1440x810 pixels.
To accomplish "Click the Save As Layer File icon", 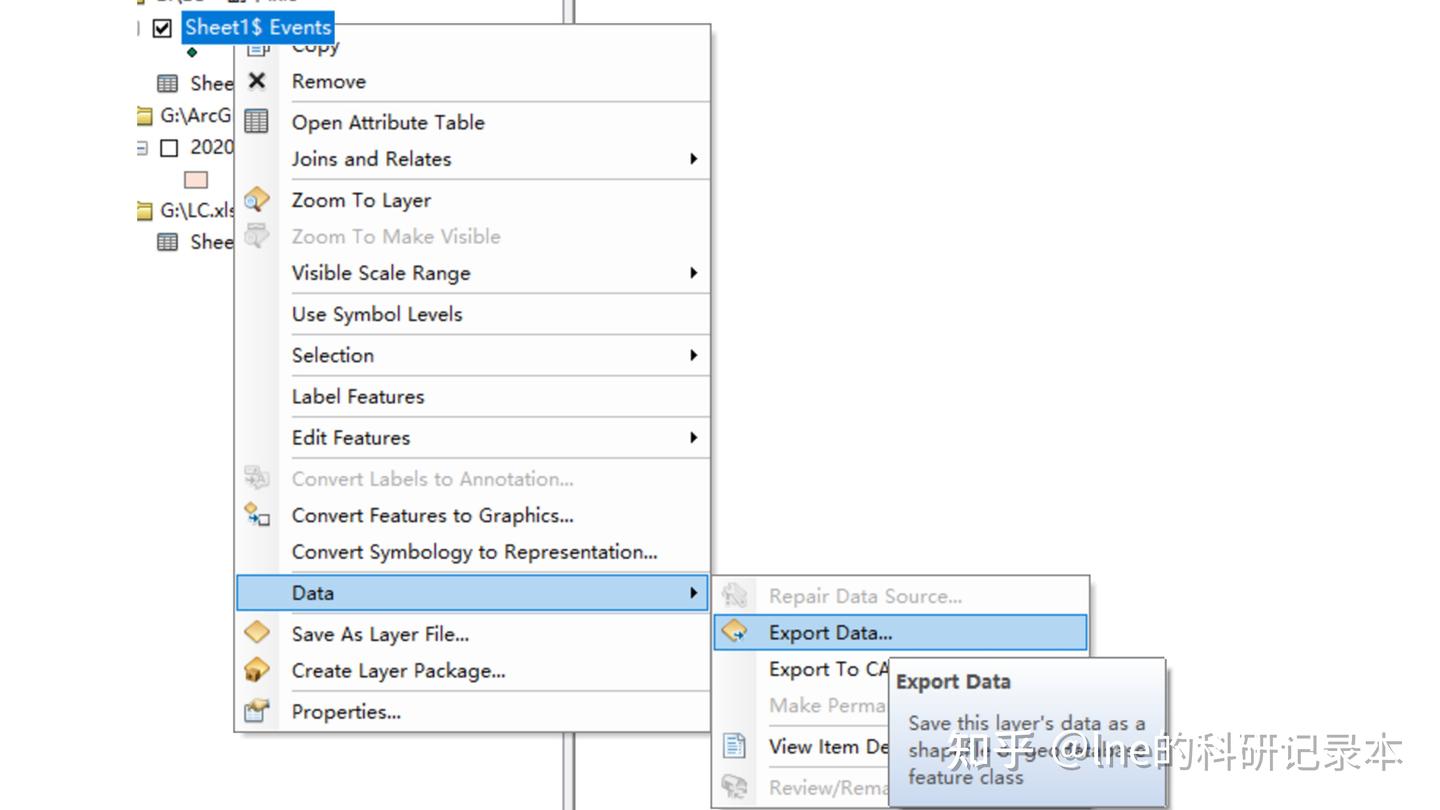I will click(257, 633).
